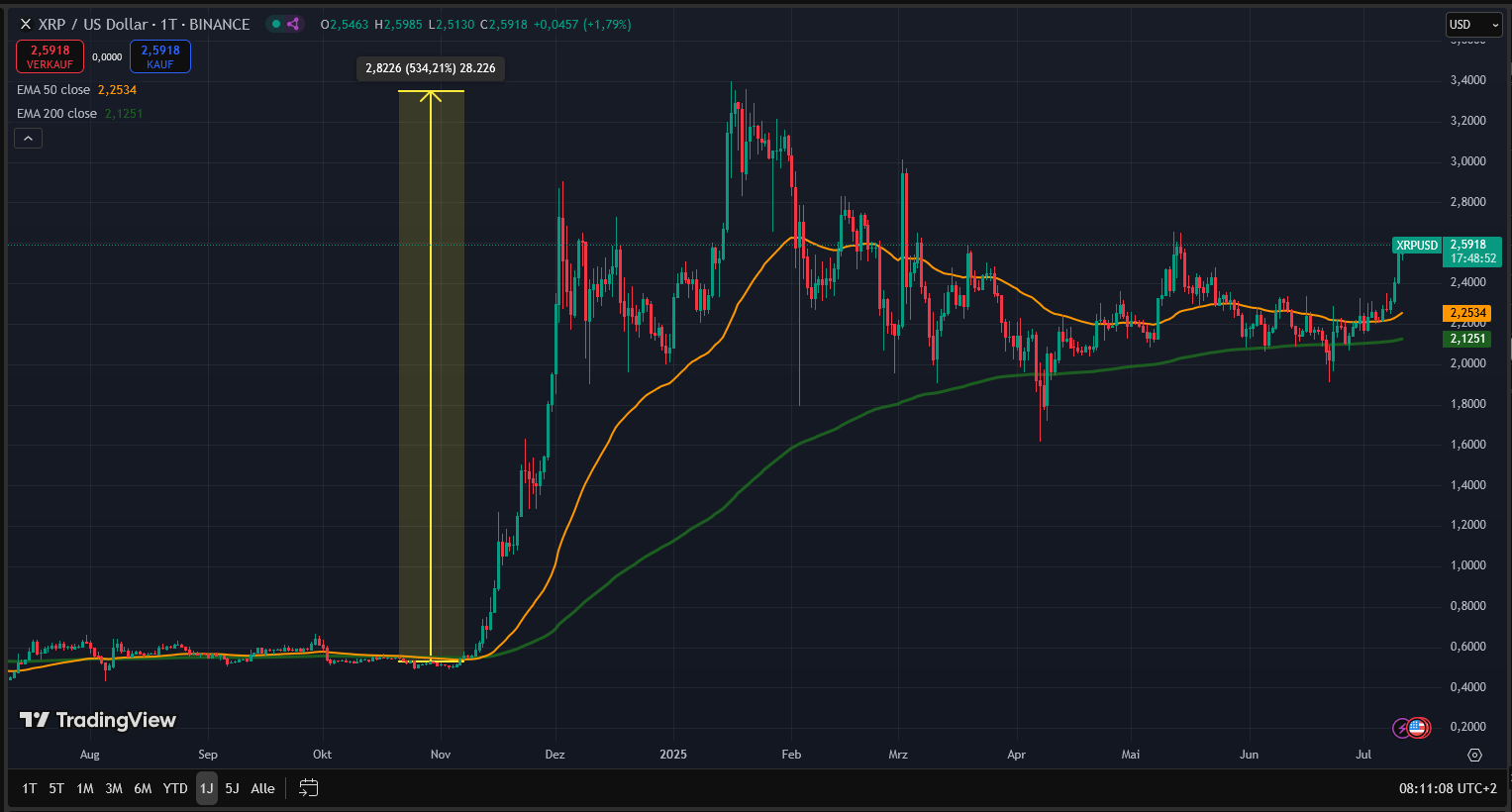Image resolution: width=1512 pixels, height=812 pixels.
Task: Open chart settings hexagon icon
Action: (1474, 755)
